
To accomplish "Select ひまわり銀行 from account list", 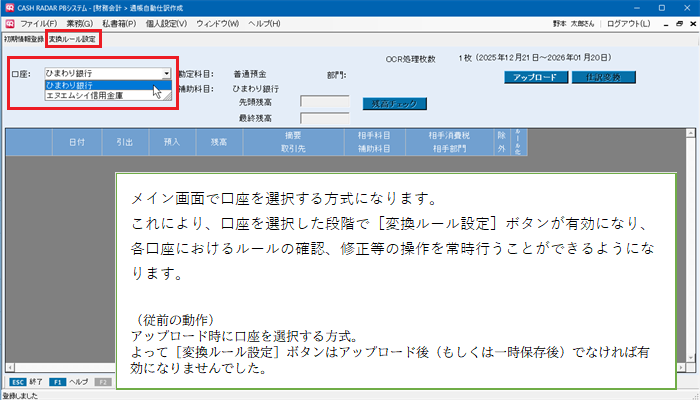I will point(100,86).
